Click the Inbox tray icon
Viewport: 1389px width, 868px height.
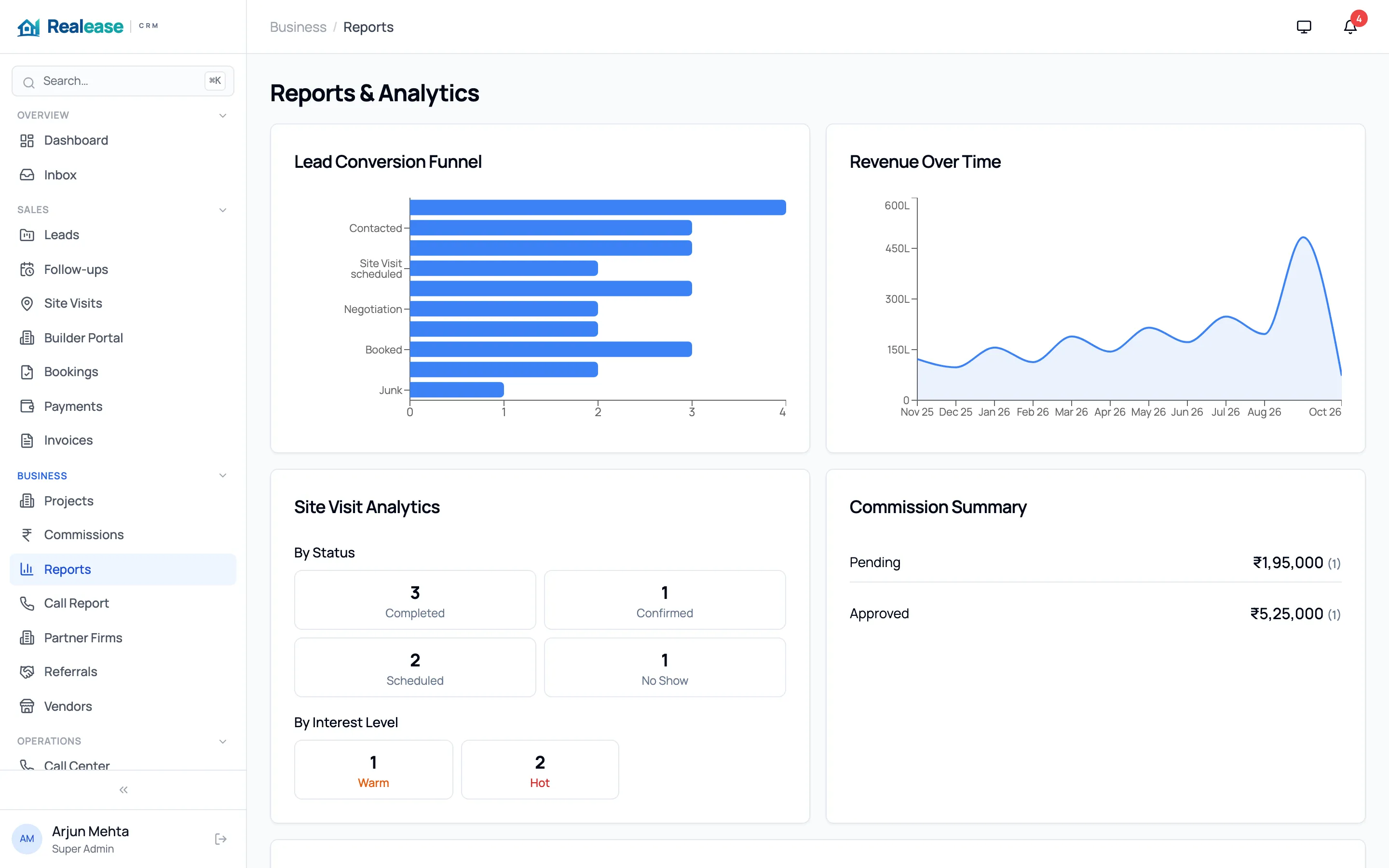[x=27, y=175]
